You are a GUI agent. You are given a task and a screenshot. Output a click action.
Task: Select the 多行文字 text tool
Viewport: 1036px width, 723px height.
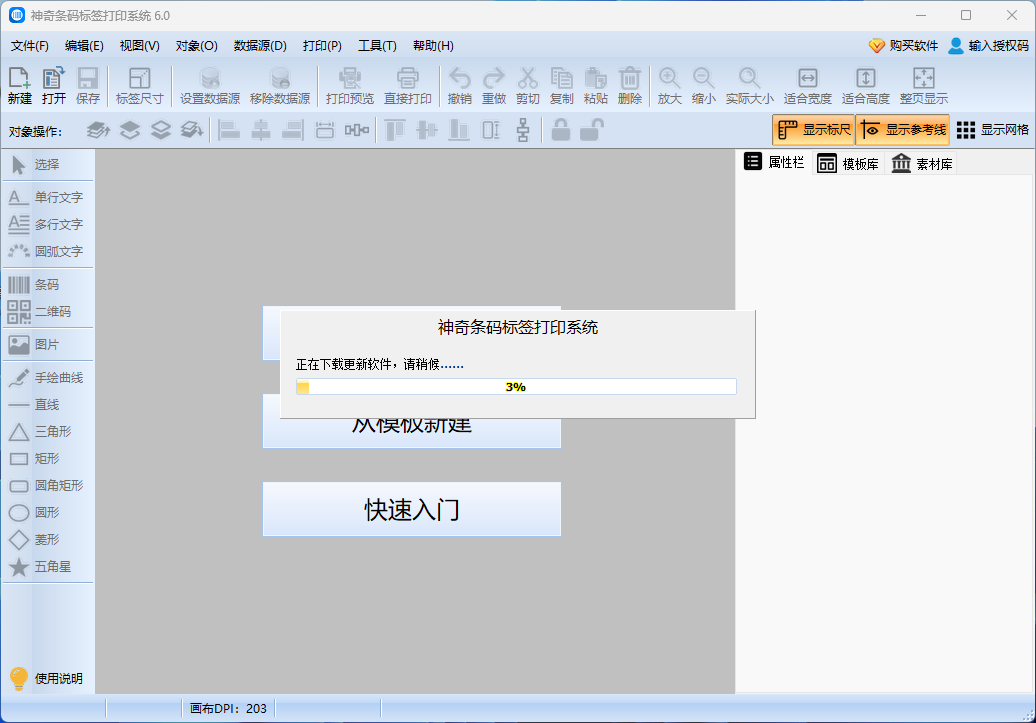click(x=48, y=224)
